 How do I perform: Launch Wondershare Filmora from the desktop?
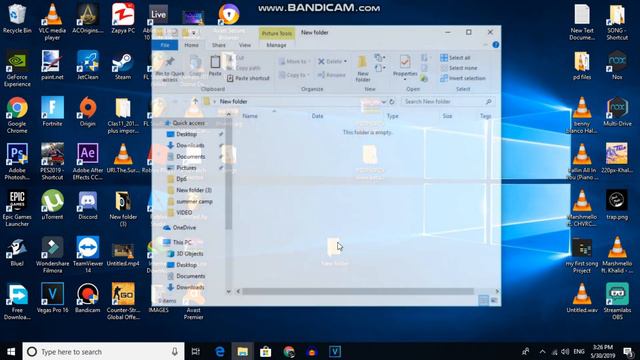click(52, 255)
